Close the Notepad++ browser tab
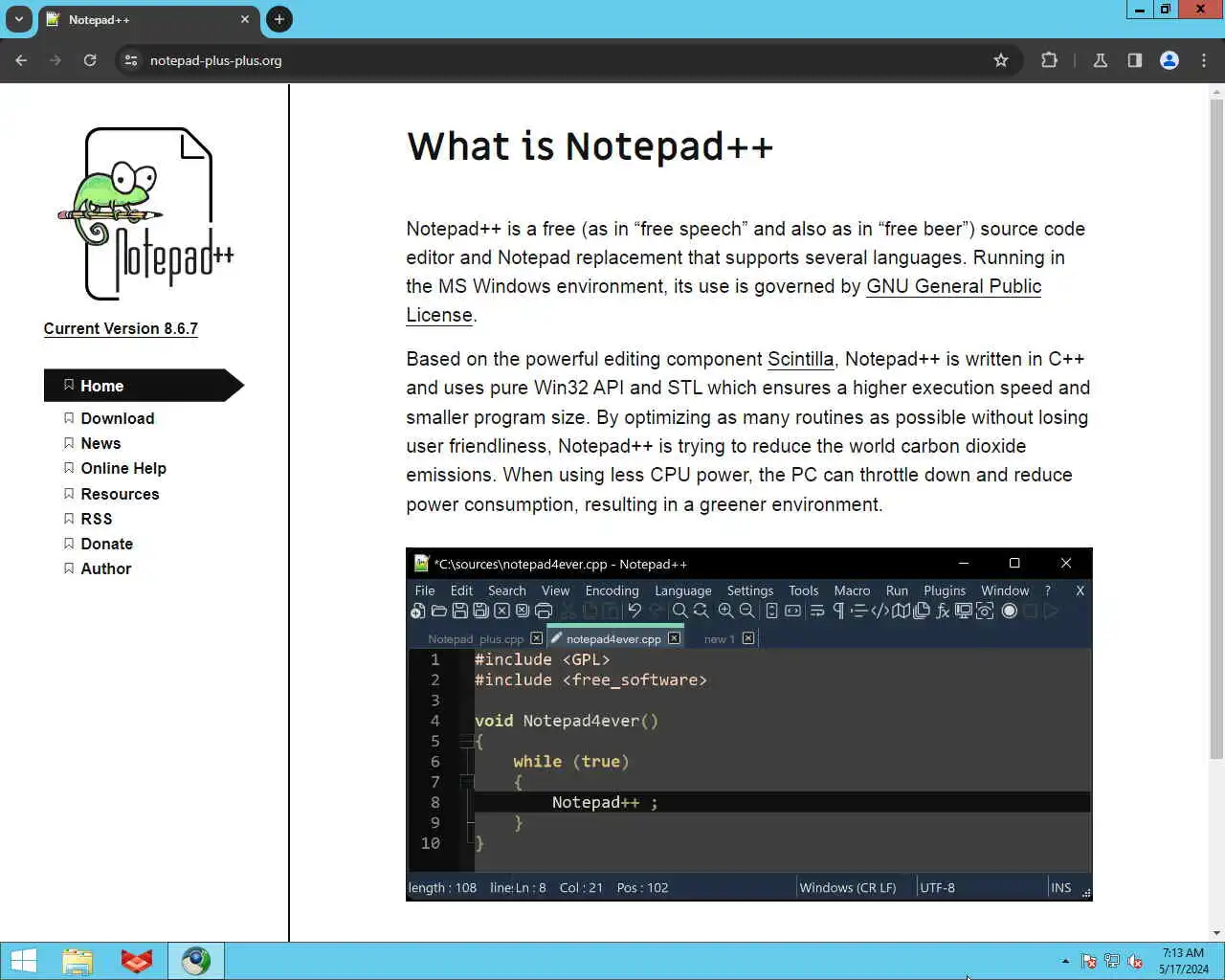 (245, 19)
